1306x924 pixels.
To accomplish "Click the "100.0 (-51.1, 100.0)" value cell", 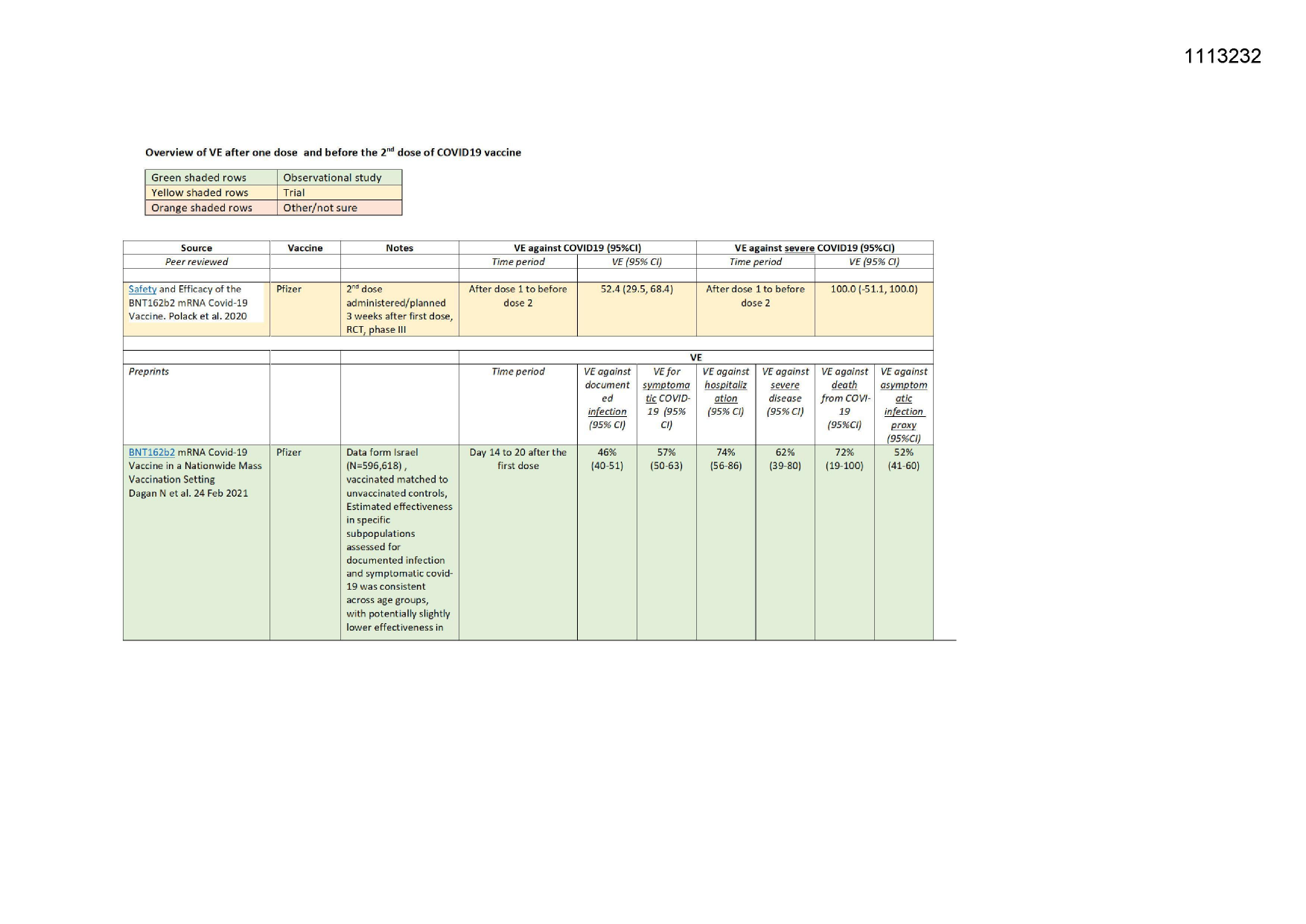I will pos(873,289).
